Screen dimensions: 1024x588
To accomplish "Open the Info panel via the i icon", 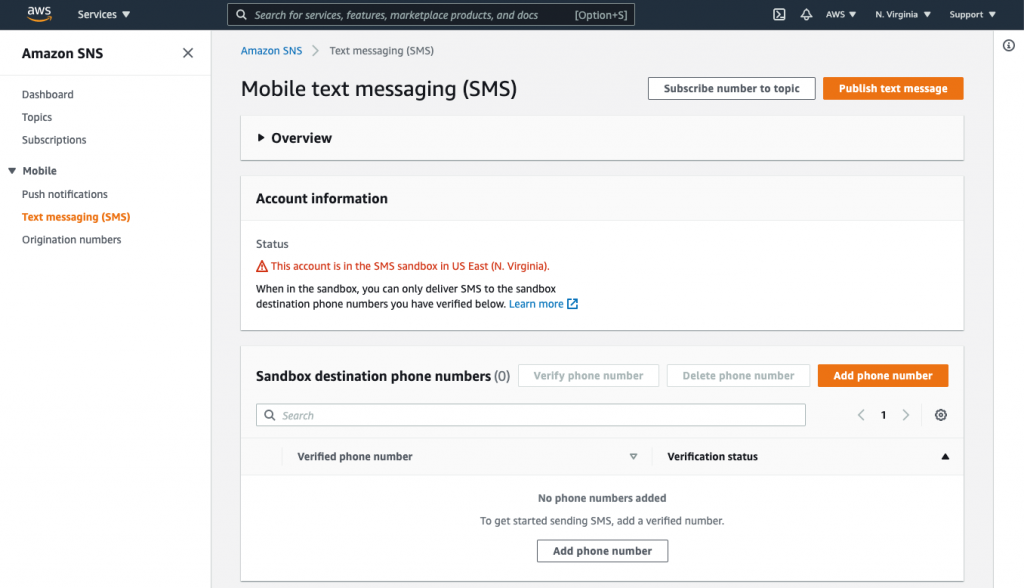I will pos(1009,45).
